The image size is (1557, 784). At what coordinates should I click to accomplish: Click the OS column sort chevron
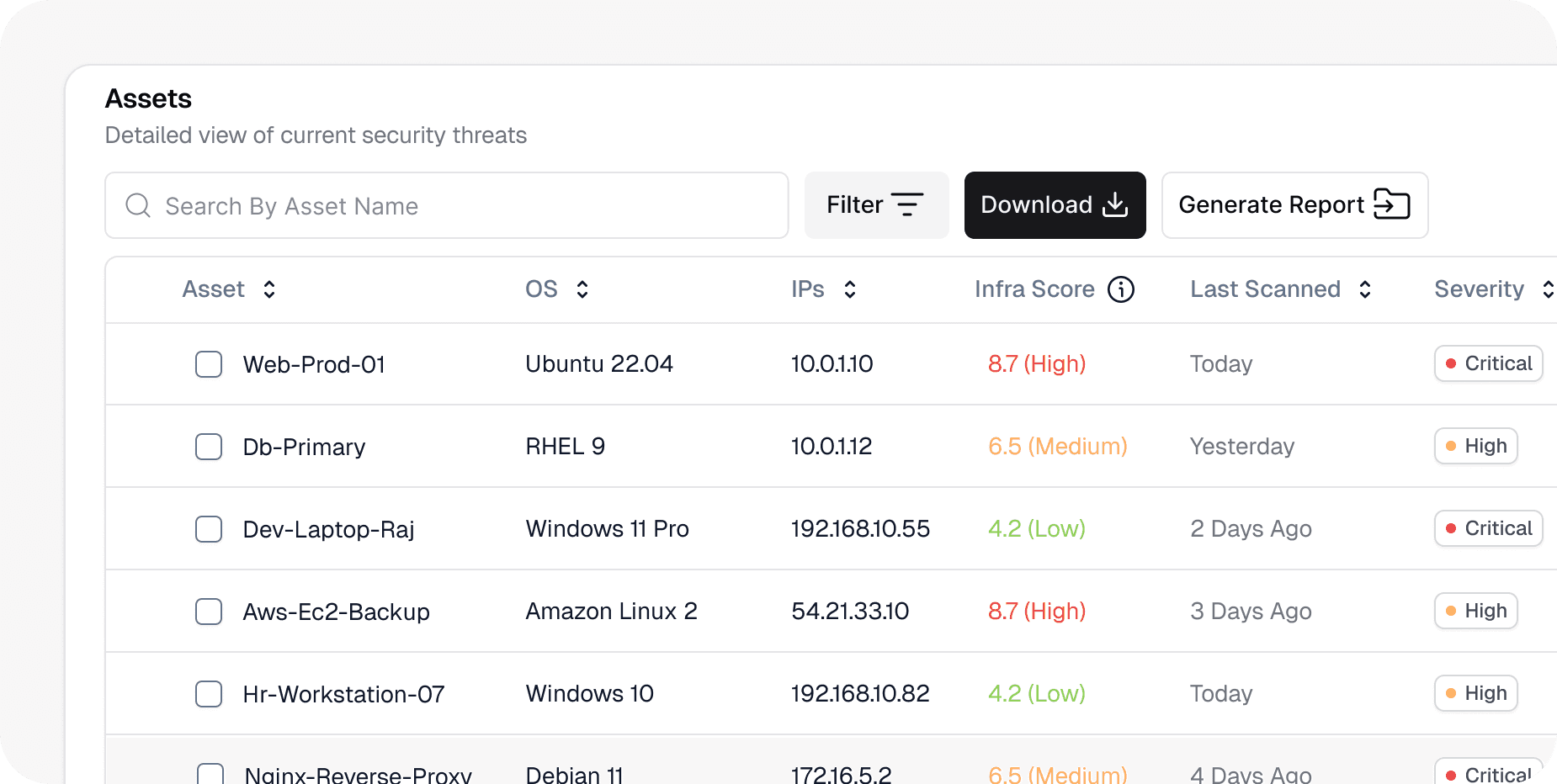pos(582,289)
